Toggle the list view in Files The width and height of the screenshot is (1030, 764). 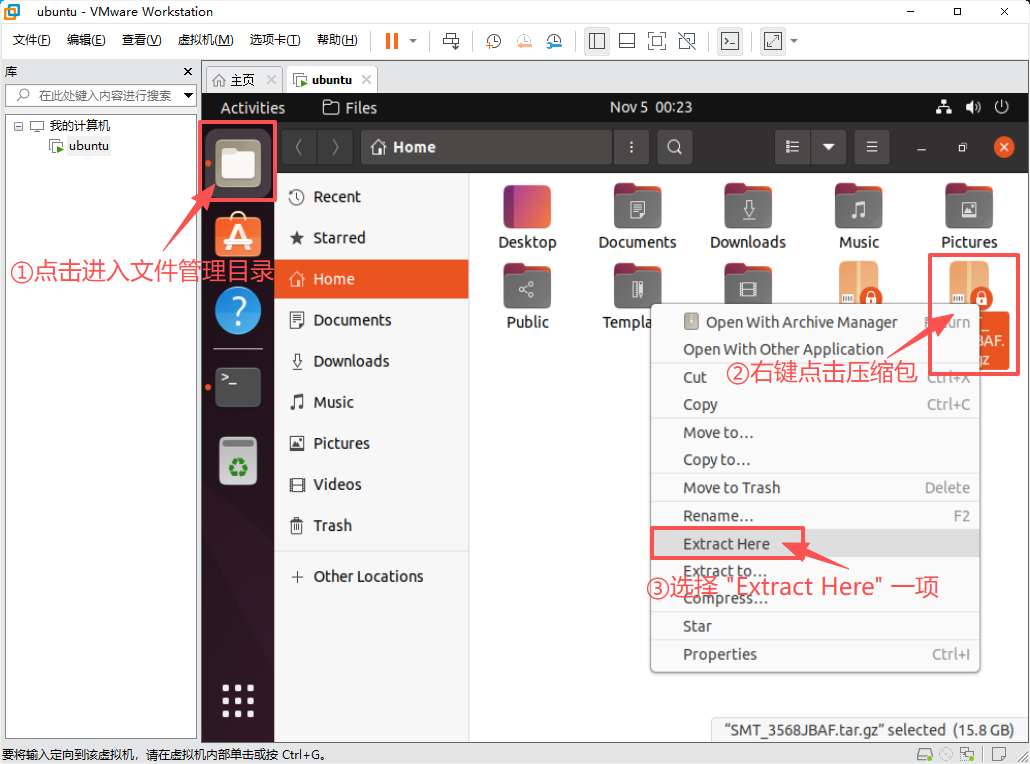793,147
